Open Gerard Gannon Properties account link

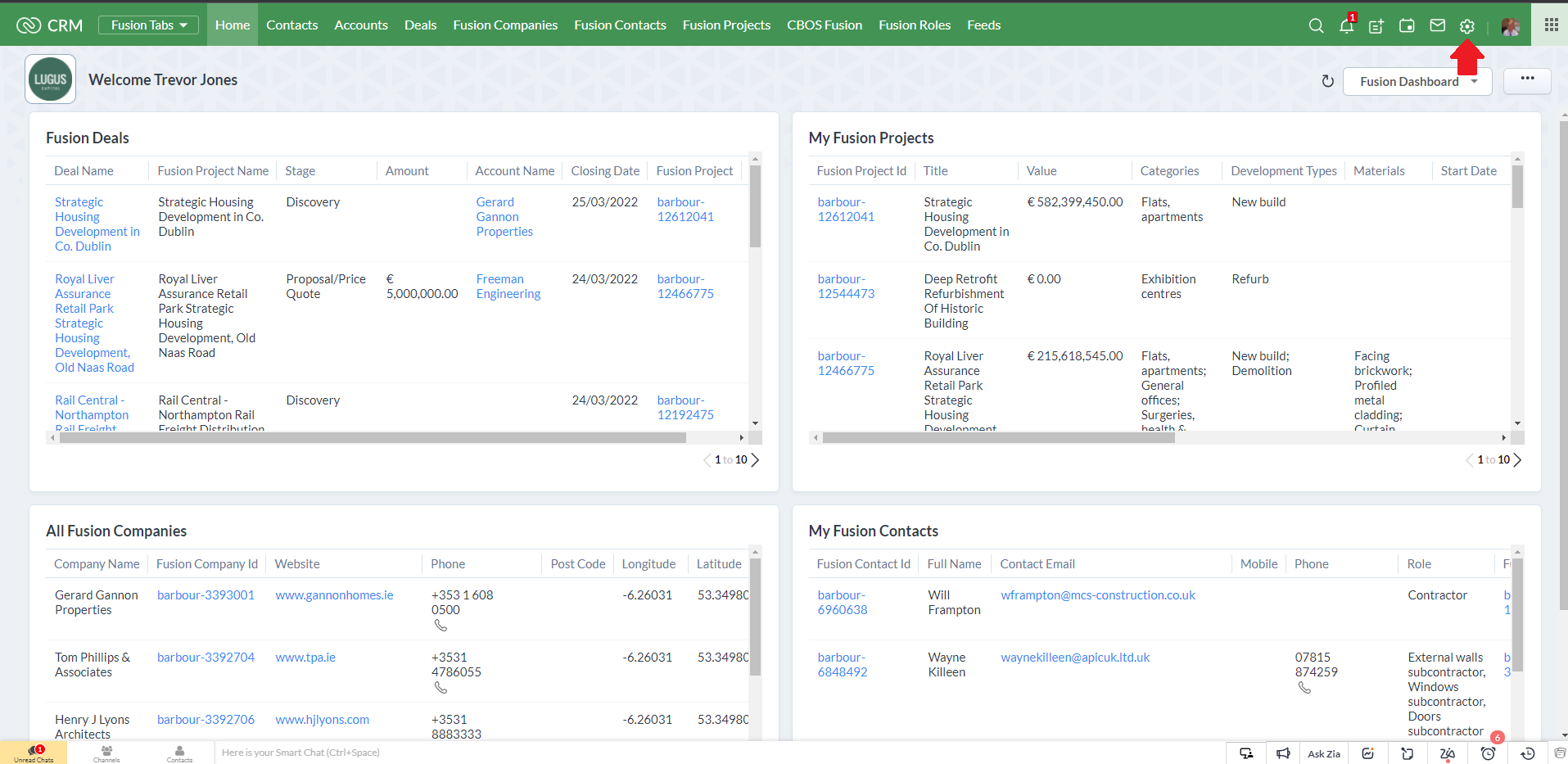[x=504, y=217]
